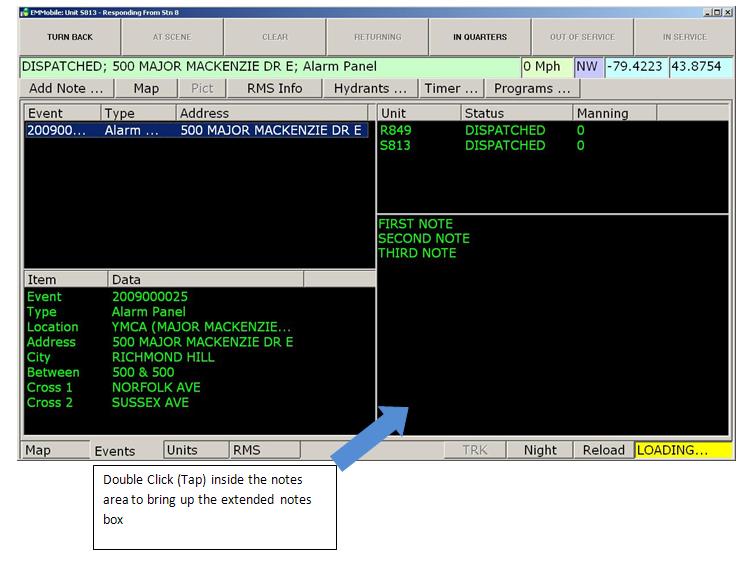Screen dimensions: 756x567
Task: Click the IN QUARTERS status button
Action: click(479, 37)
